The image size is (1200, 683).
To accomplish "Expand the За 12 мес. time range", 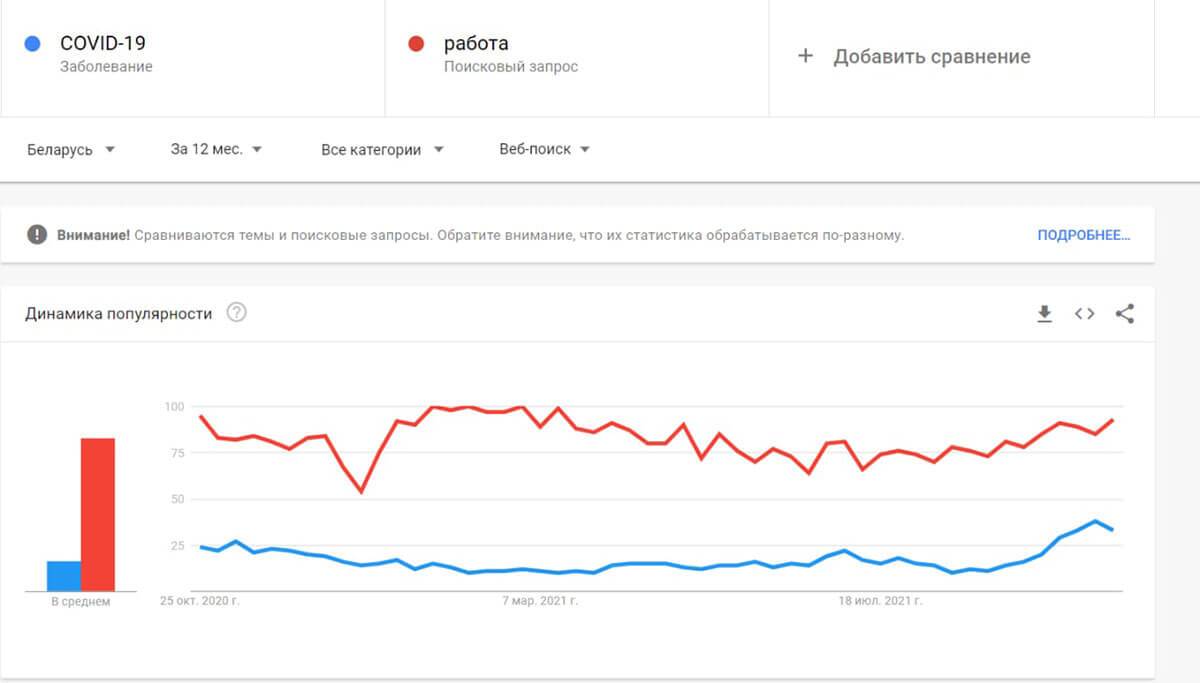I will (x=216, y=149).
